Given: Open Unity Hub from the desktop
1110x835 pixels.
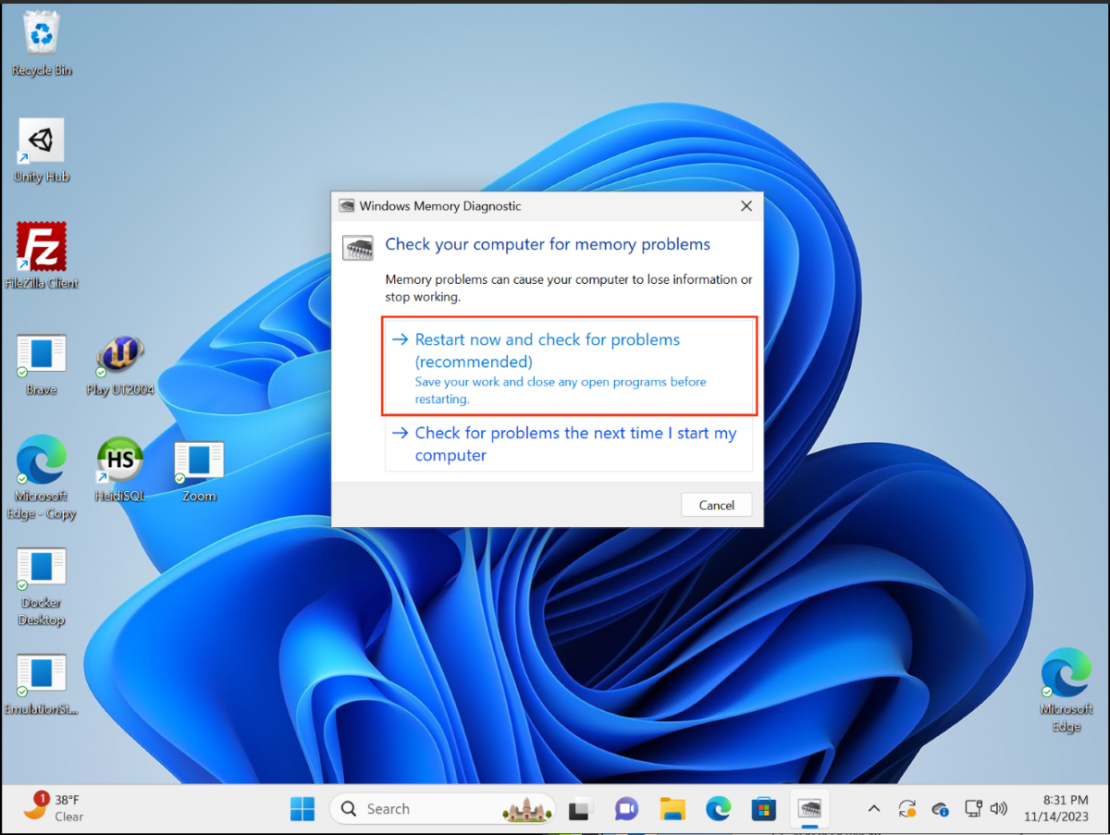Looking at the screenshot, I should tap(41, 140).
